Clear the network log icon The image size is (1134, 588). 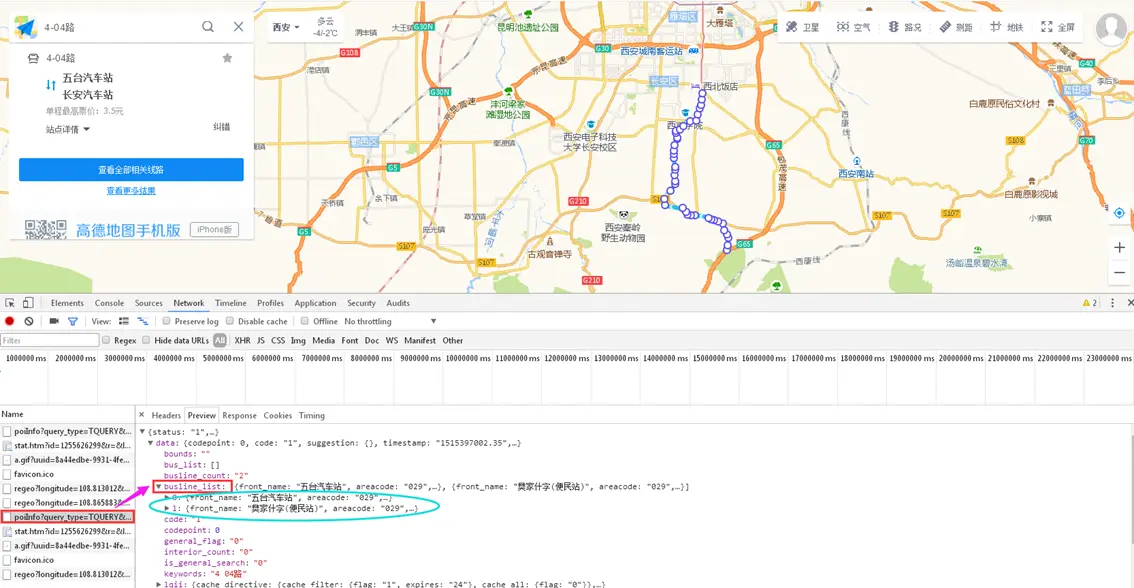[29, 321]
